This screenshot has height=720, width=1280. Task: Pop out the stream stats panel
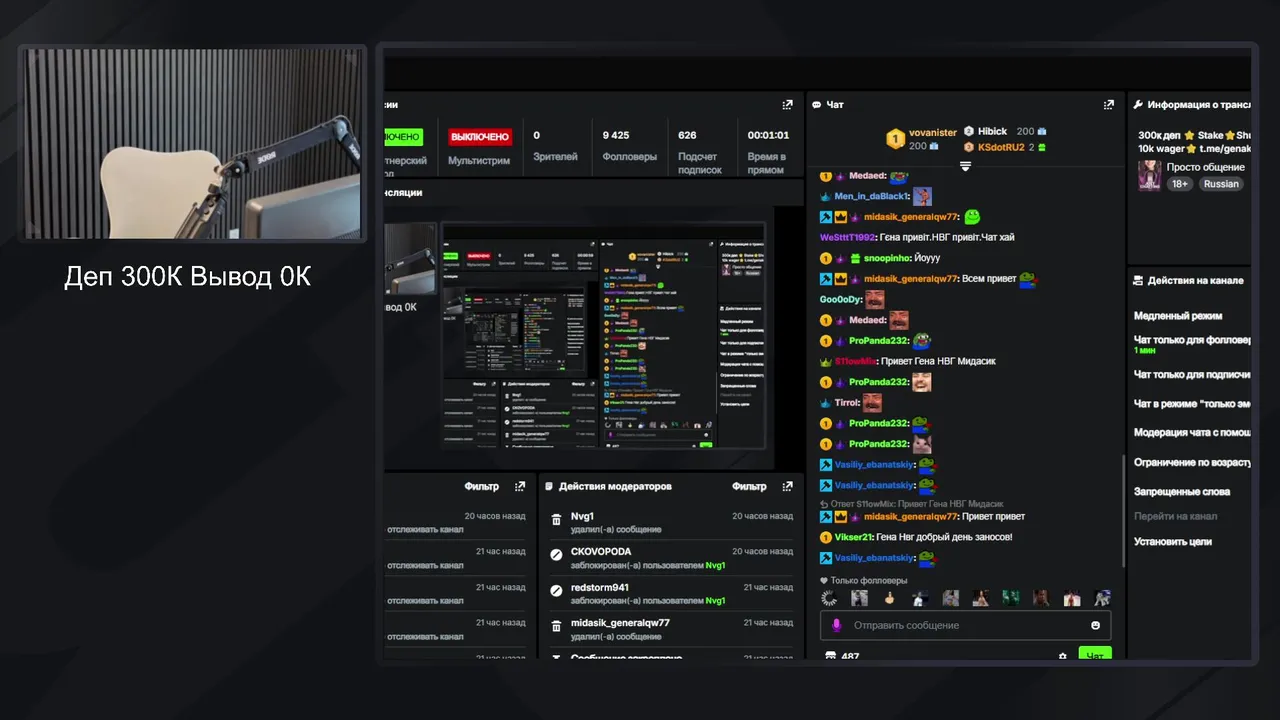click(788, 104)
